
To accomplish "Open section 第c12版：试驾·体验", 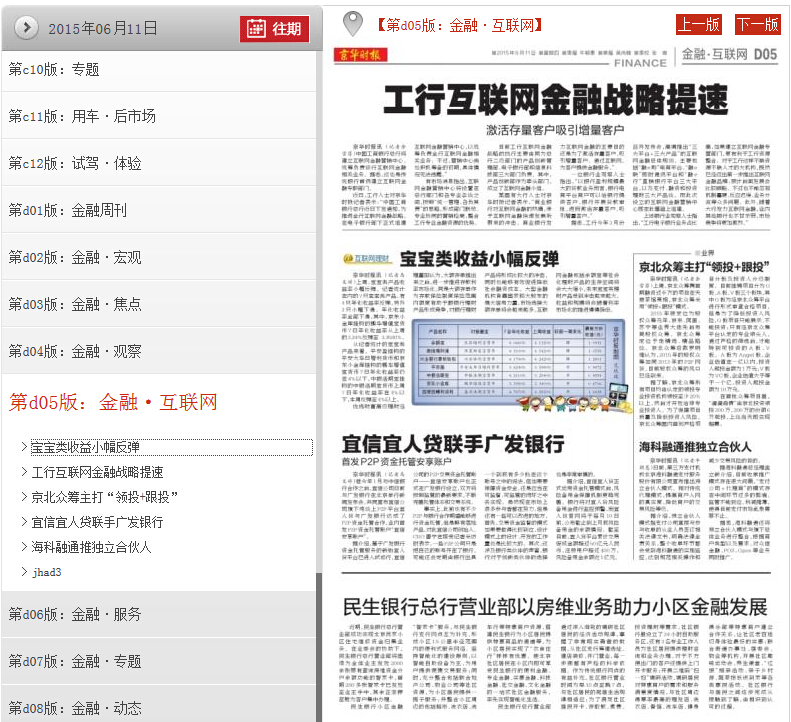I will [x=159, y=163].
